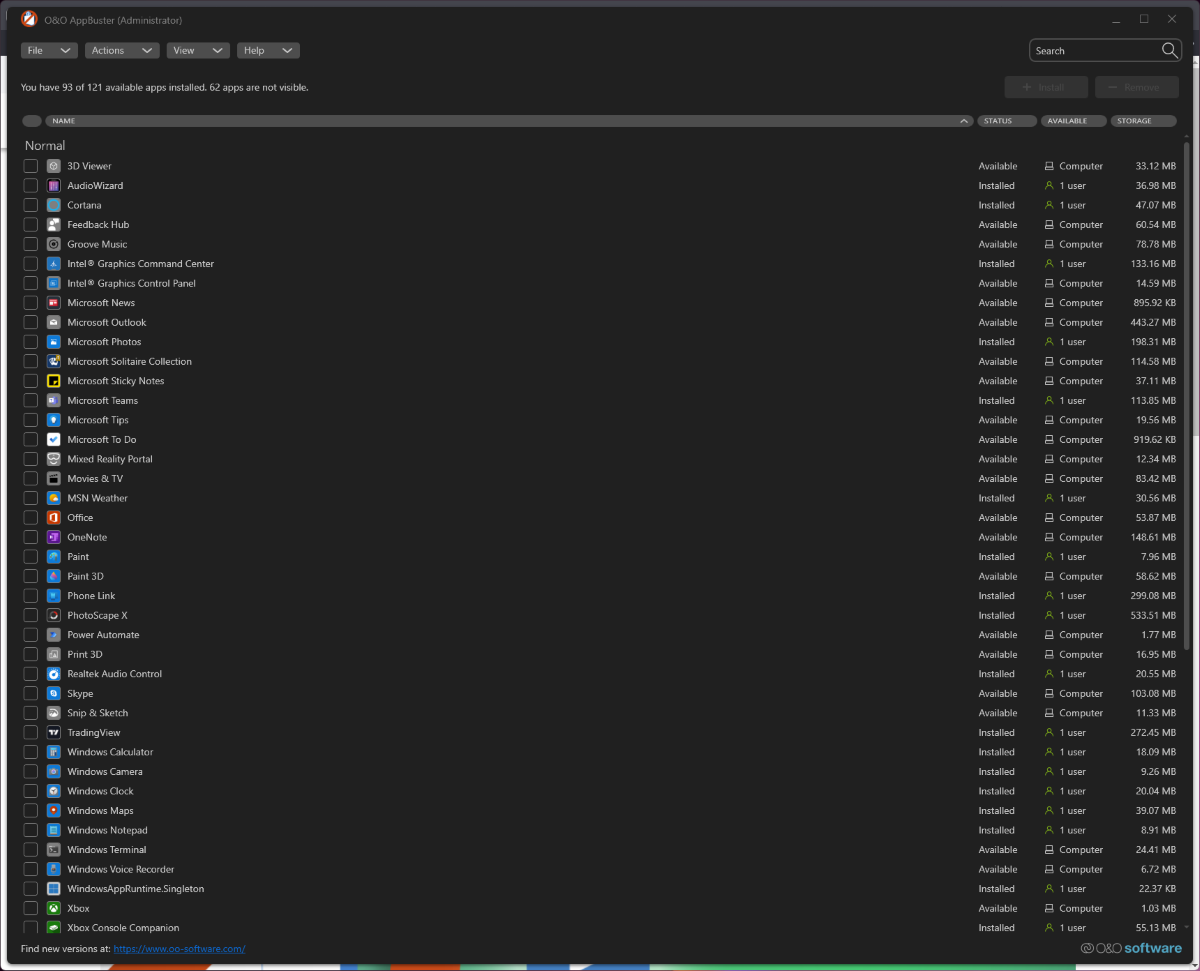Click the Mixed Reality Portal icon

pyautogui.click(x=54, y=459)
